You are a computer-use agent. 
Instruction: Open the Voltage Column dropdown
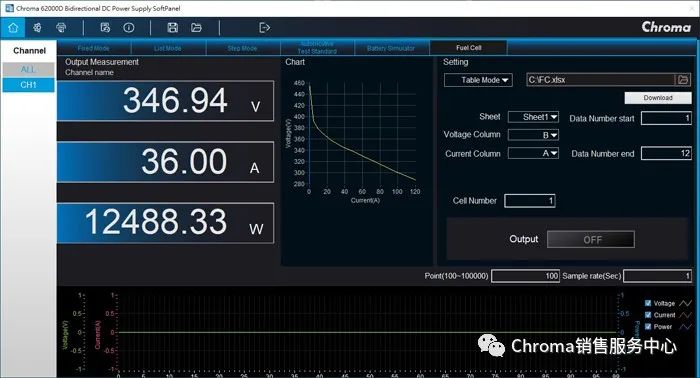click(533, 135)
